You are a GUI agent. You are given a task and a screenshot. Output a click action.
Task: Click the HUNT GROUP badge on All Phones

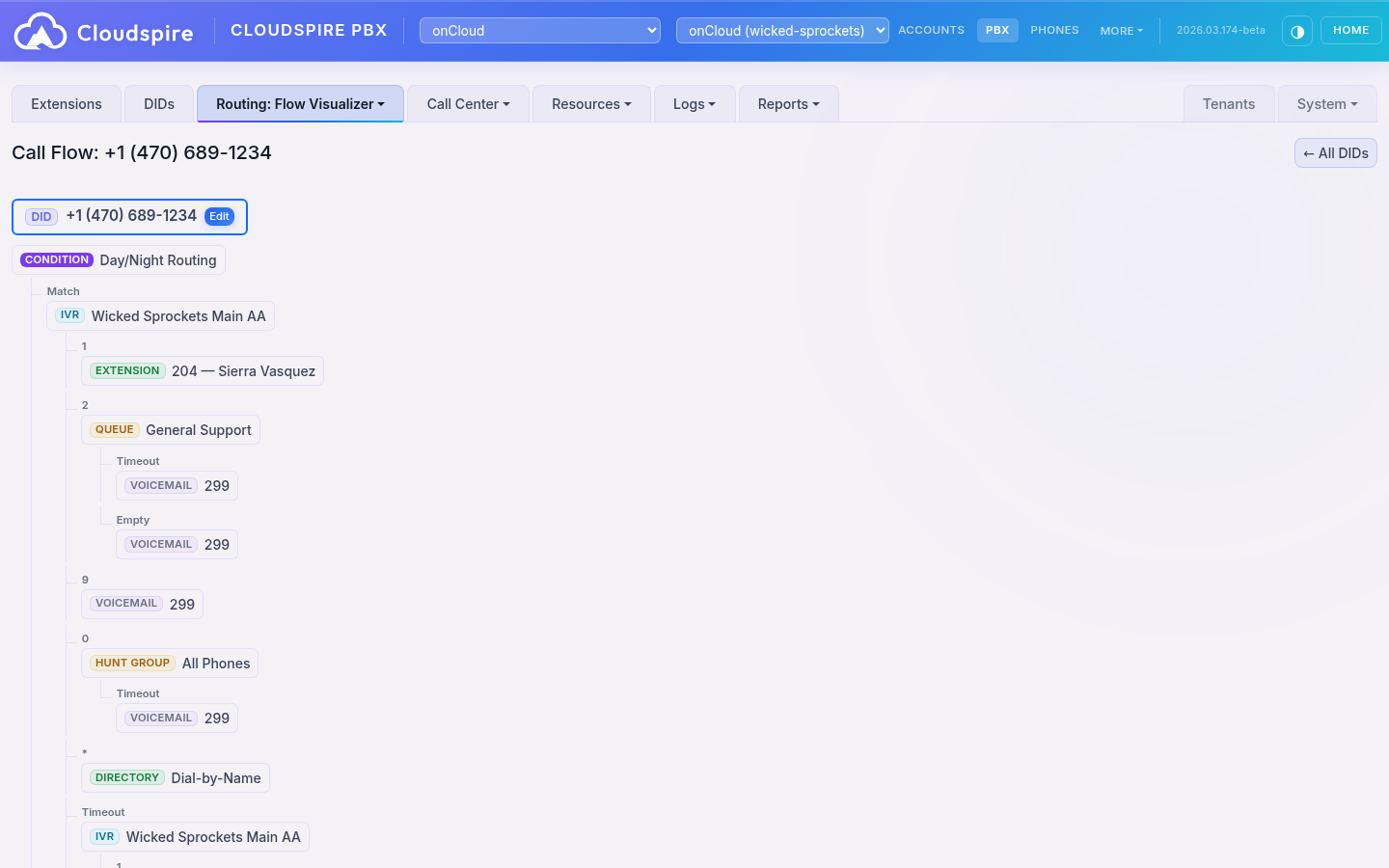coord(132,663)
